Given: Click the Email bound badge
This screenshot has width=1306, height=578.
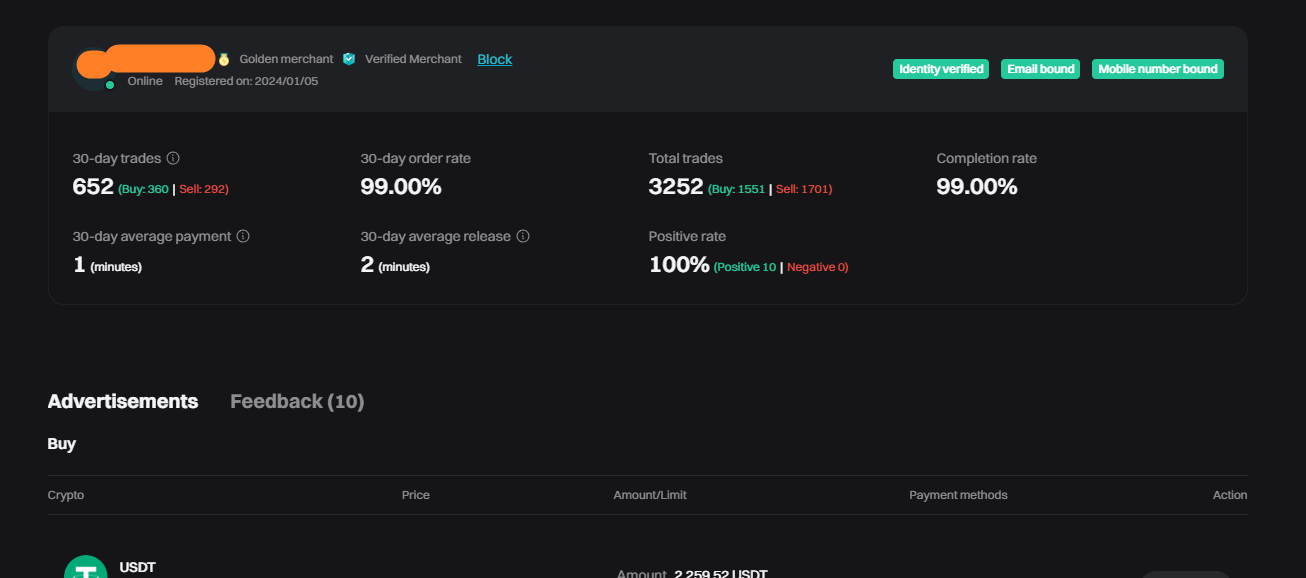Looking at the screenshot, I should point(1040,69).
